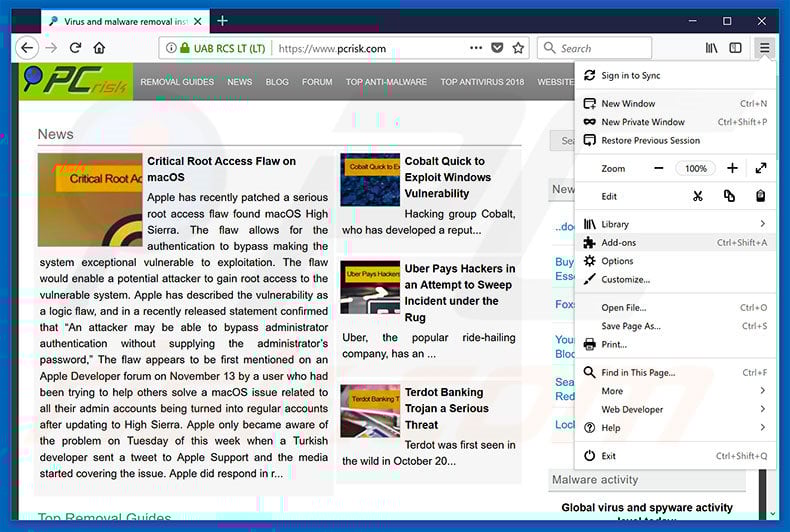Screen dimensions: 790x532
Task: Click the PCrisk site logo
Action: [x=76, y=81]
